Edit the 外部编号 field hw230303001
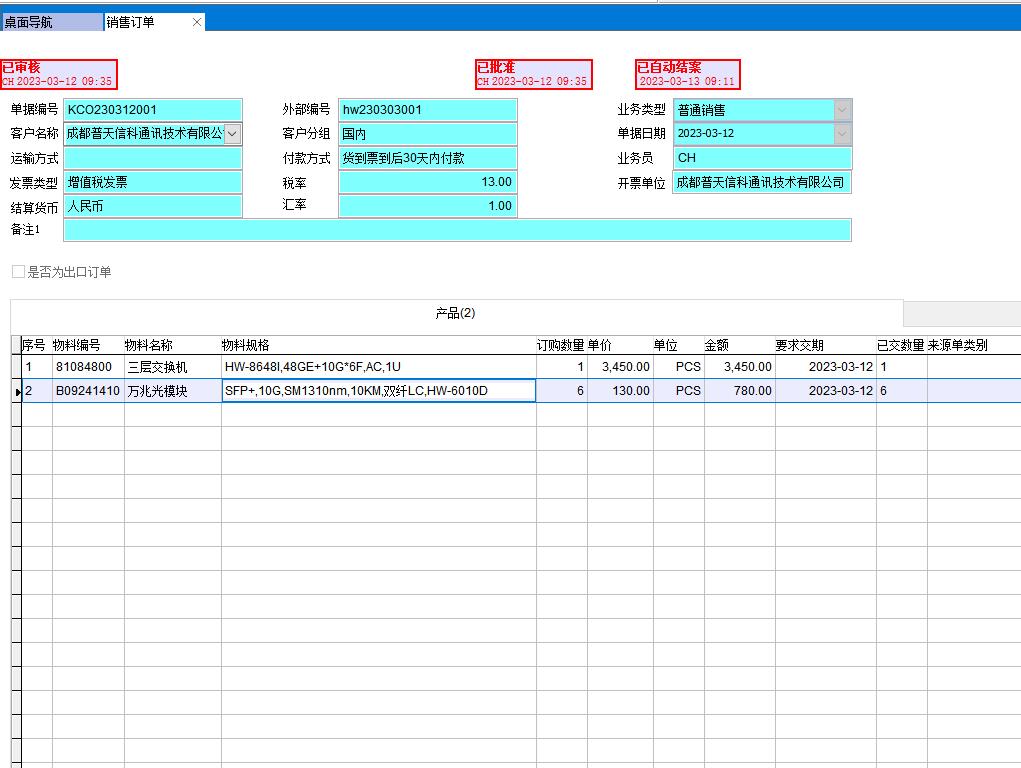Viewport: 1021px width, 768px height. [427, 109]
